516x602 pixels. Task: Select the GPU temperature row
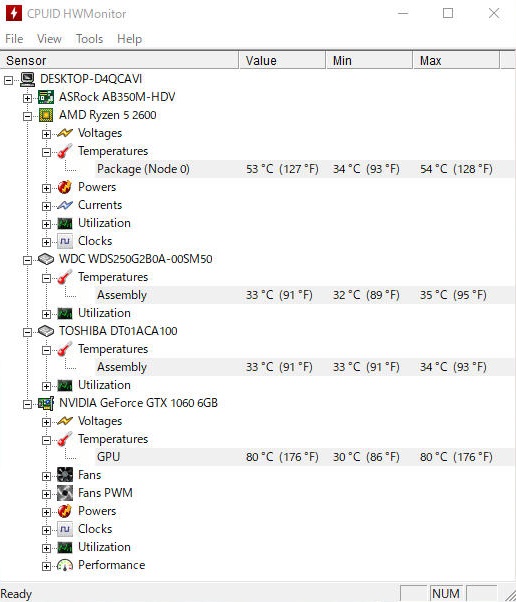pyautogui.click(x=304, y=457)
